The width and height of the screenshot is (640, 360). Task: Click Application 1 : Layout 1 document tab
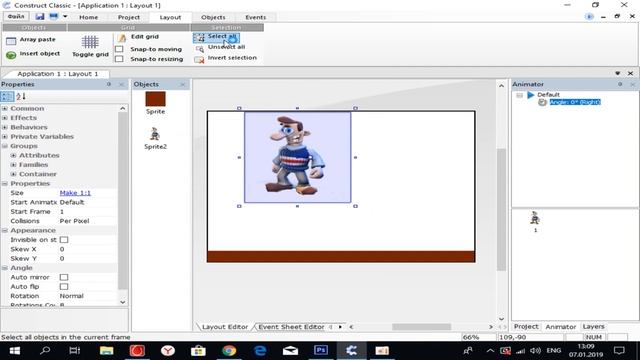pos(58,74)
